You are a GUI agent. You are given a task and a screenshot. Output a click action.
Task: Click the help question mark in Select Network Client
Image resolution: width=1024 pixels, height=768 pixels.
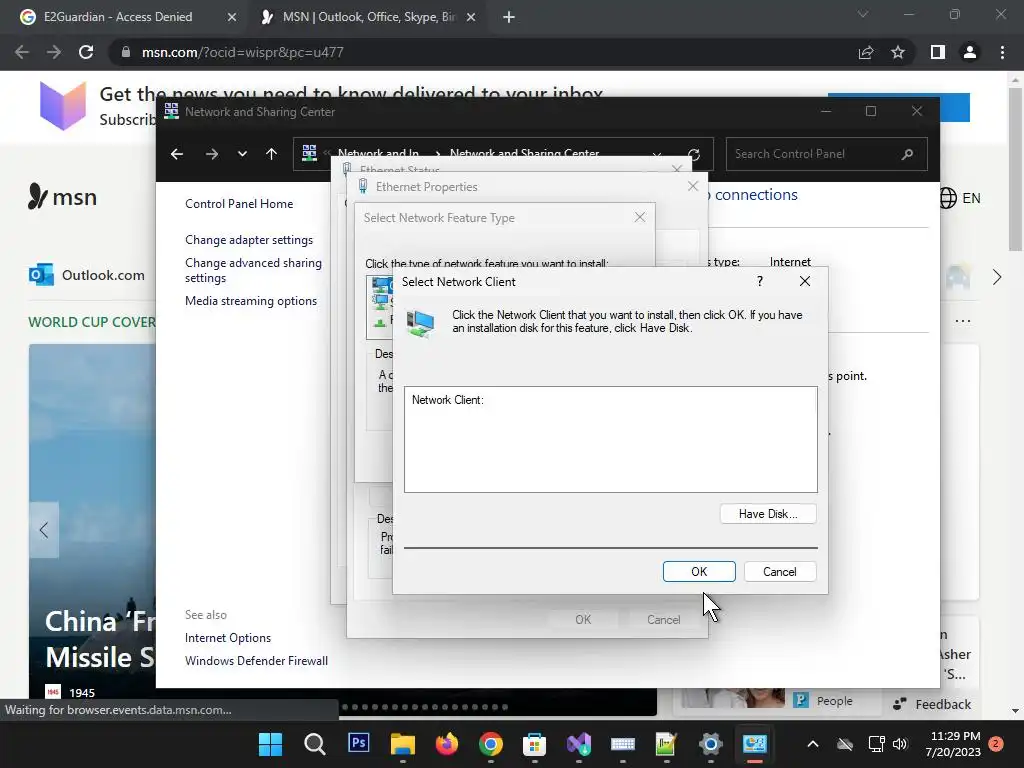click(x=760, y=281)
